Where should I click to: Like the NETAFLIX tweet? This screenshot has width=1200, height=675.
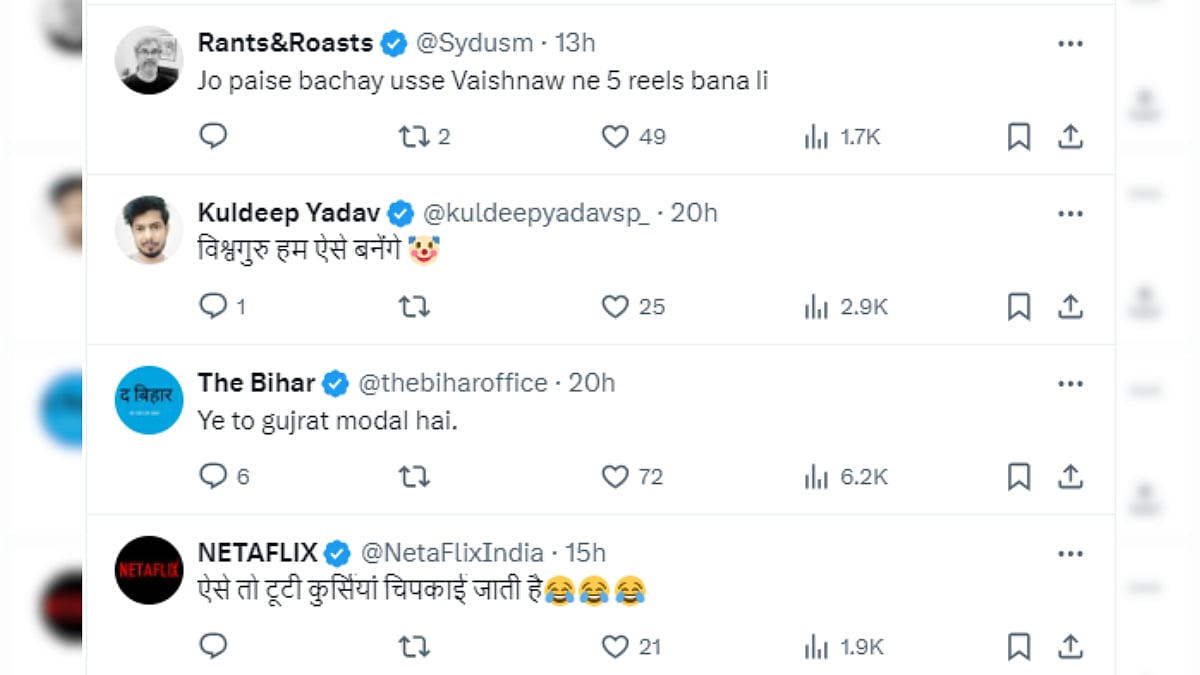[615, 647]
